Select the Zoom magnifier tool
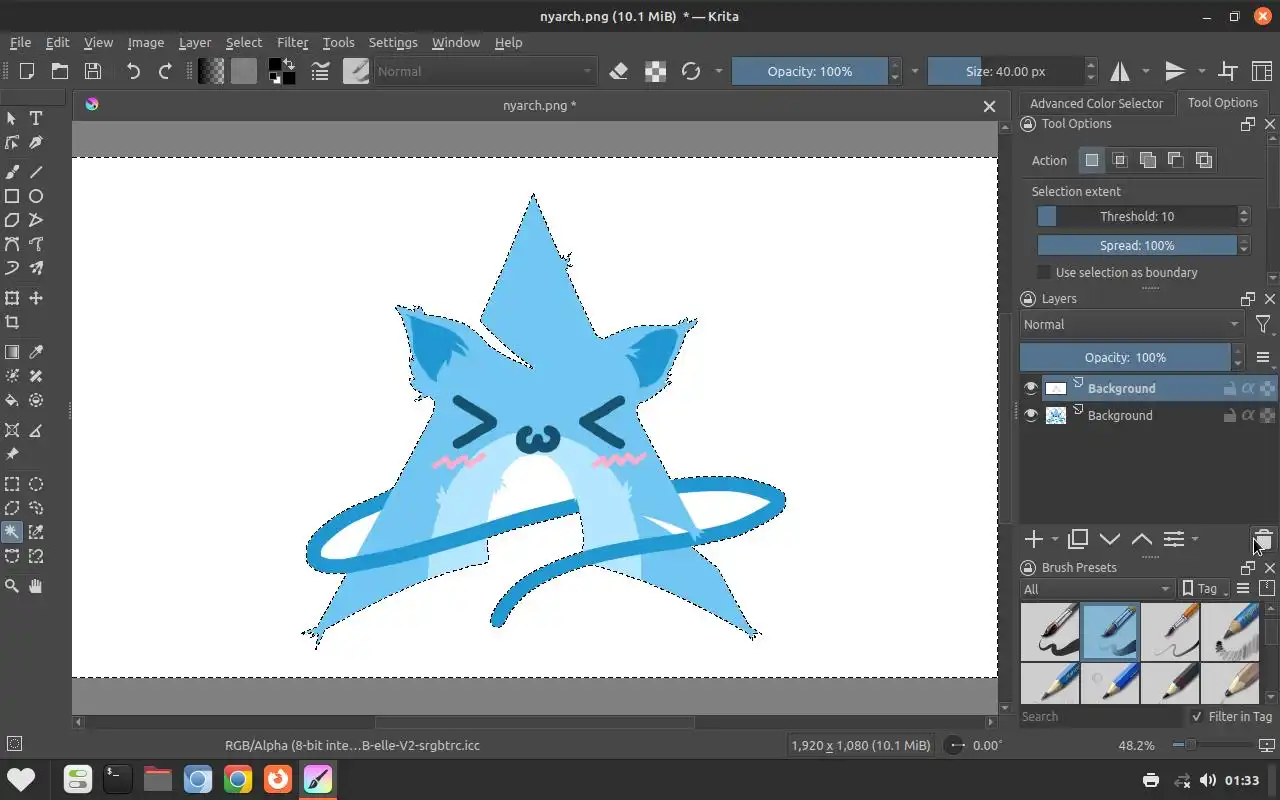Viewport: 1280px width, 800px height. point(12,586)
